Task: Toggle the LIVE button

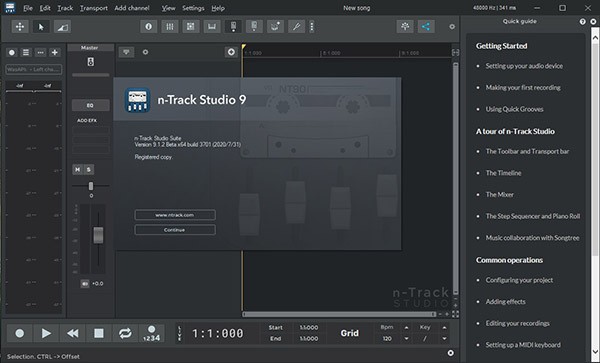Action: pos(180,334)
